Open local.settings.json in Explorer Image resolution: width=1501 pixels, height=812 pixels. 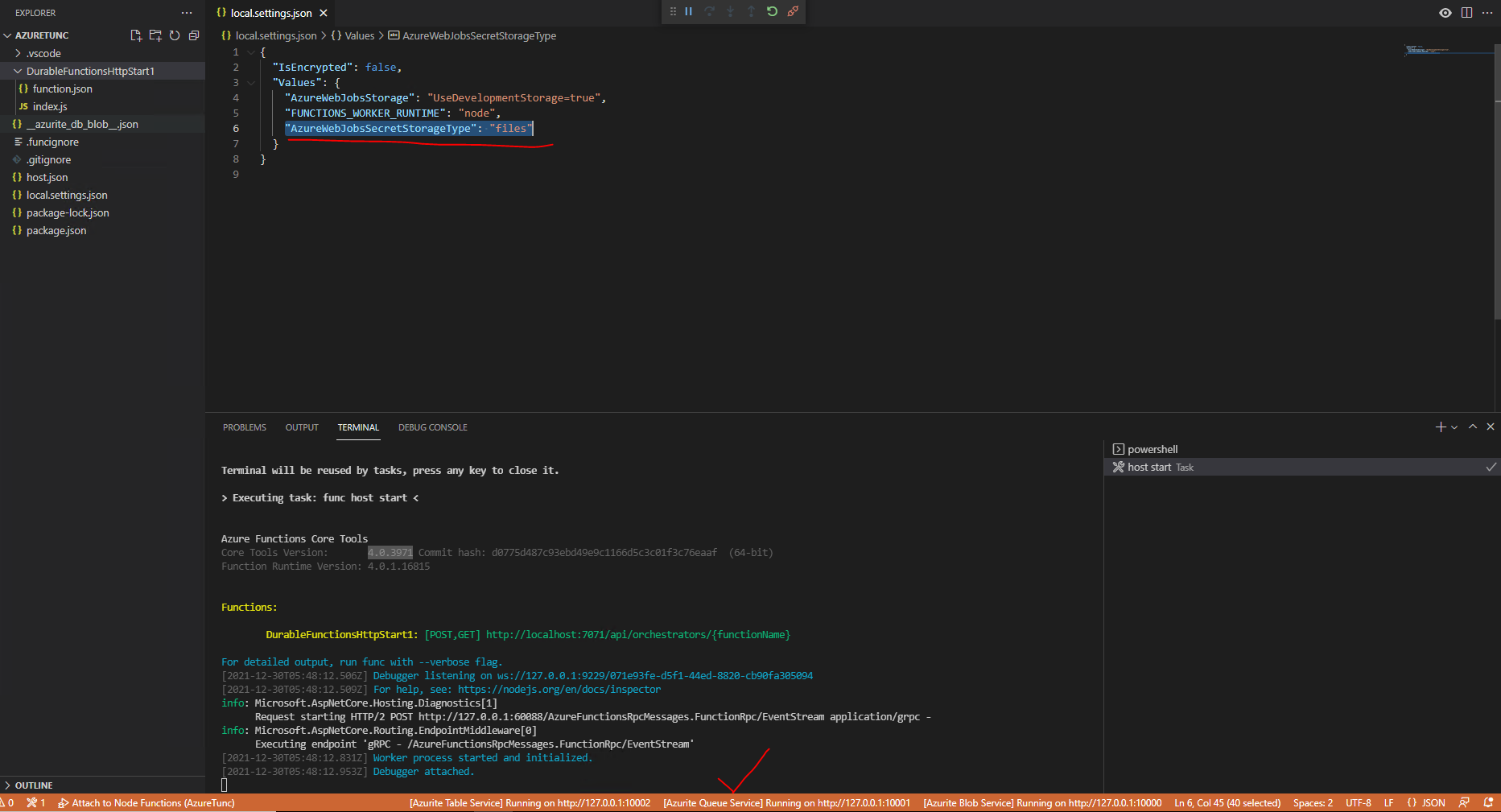click(x=102, y=195)
